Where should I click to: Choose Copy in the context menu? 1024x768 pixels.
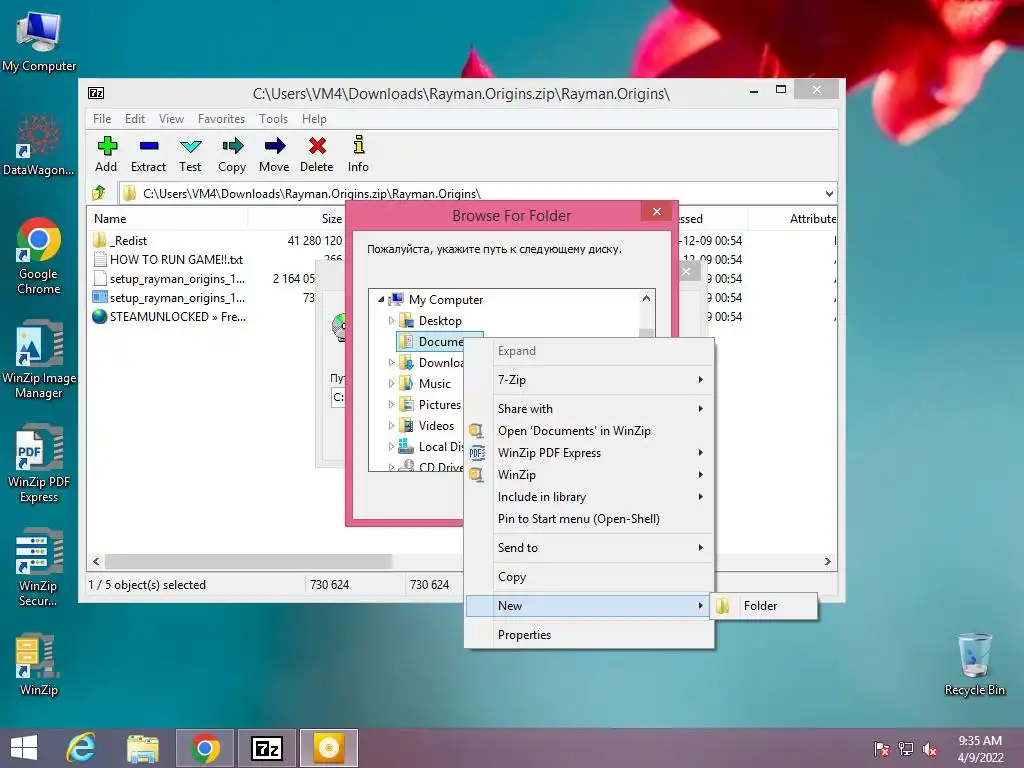tap(590, 577)
